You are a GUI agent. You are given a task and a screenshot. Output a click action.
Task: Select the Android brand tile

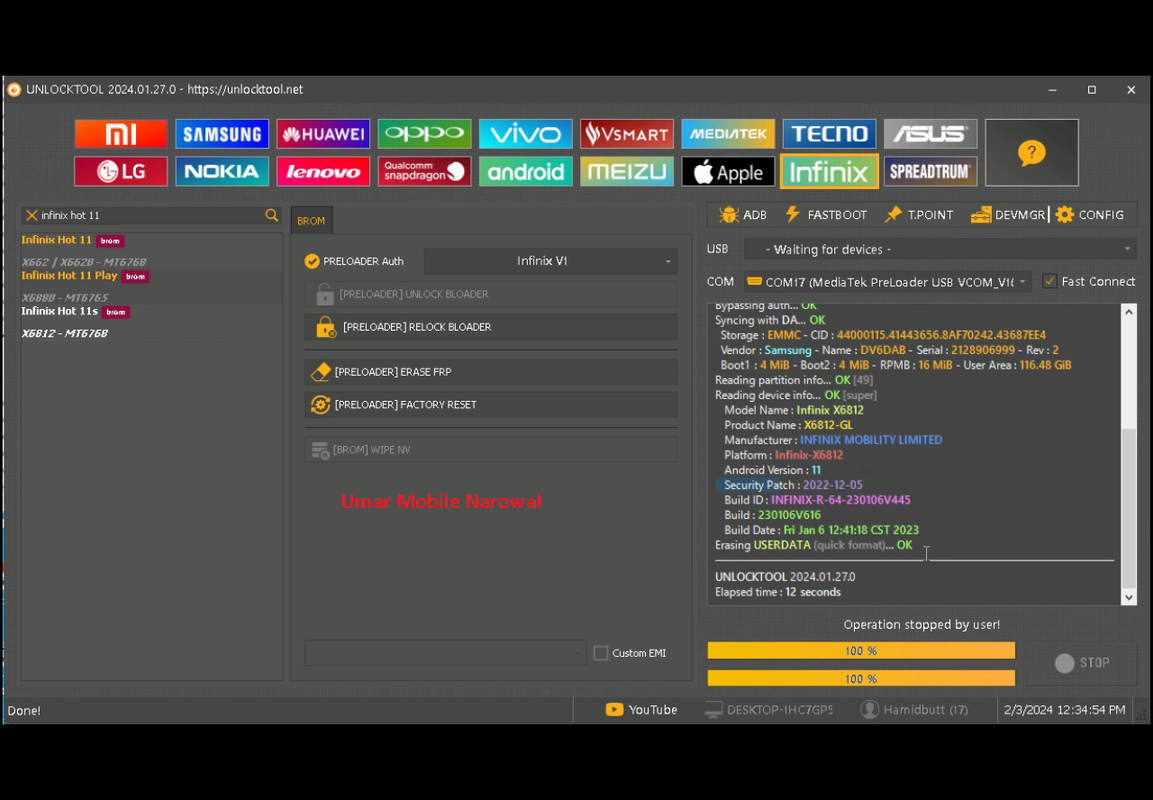pyautogui.click(x=526, y=171)
